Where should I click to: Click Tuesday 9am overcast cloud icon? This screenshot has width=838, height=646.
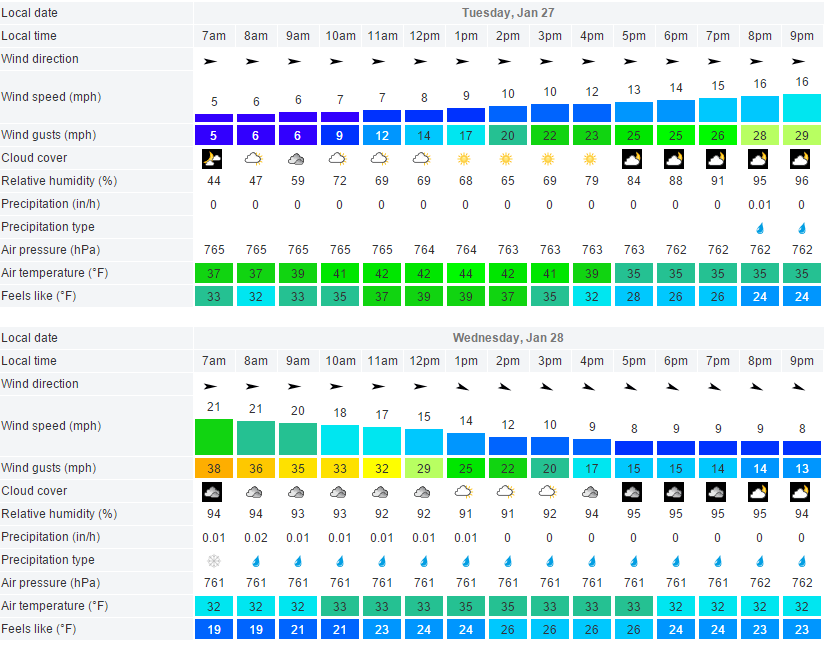[297, 158]
